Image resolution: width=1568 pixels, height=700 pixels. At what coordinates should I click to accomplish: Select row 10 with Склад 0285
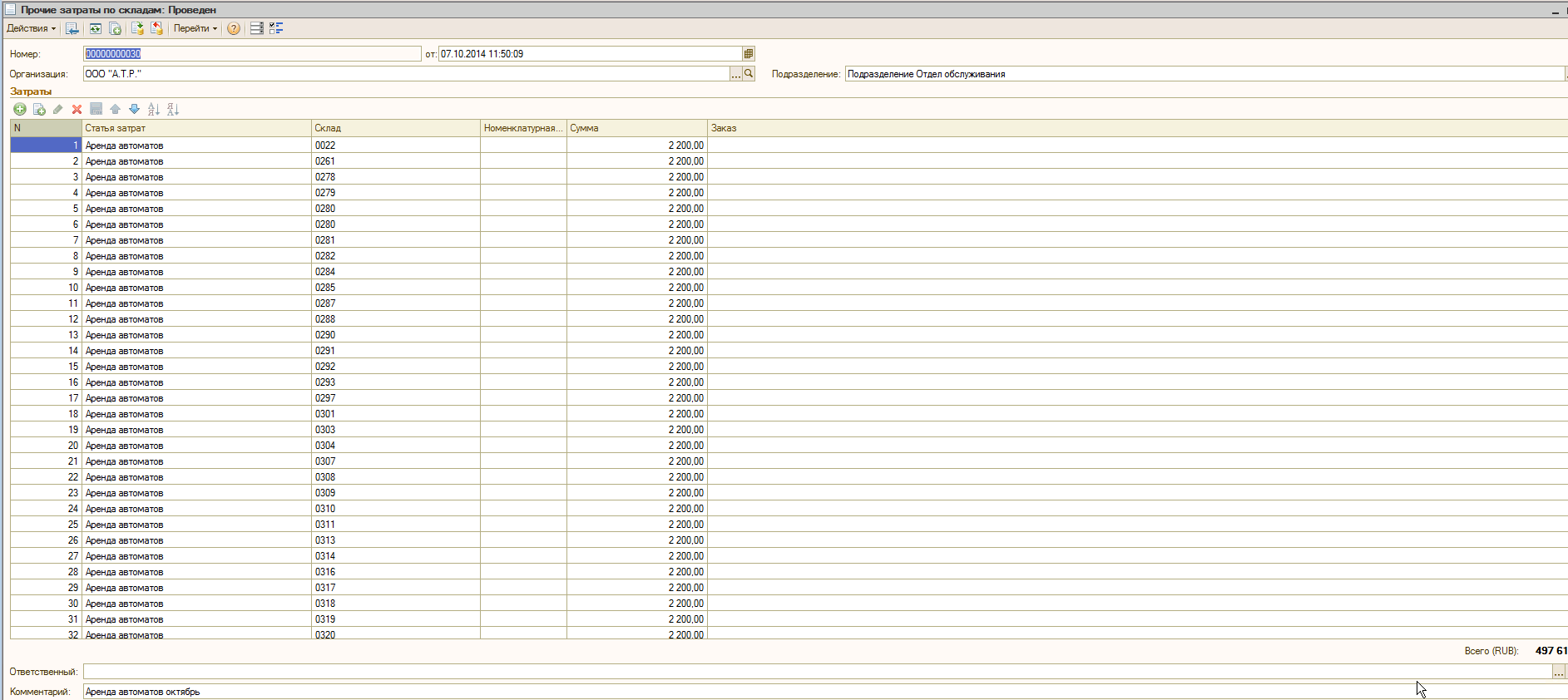[325, 288]
